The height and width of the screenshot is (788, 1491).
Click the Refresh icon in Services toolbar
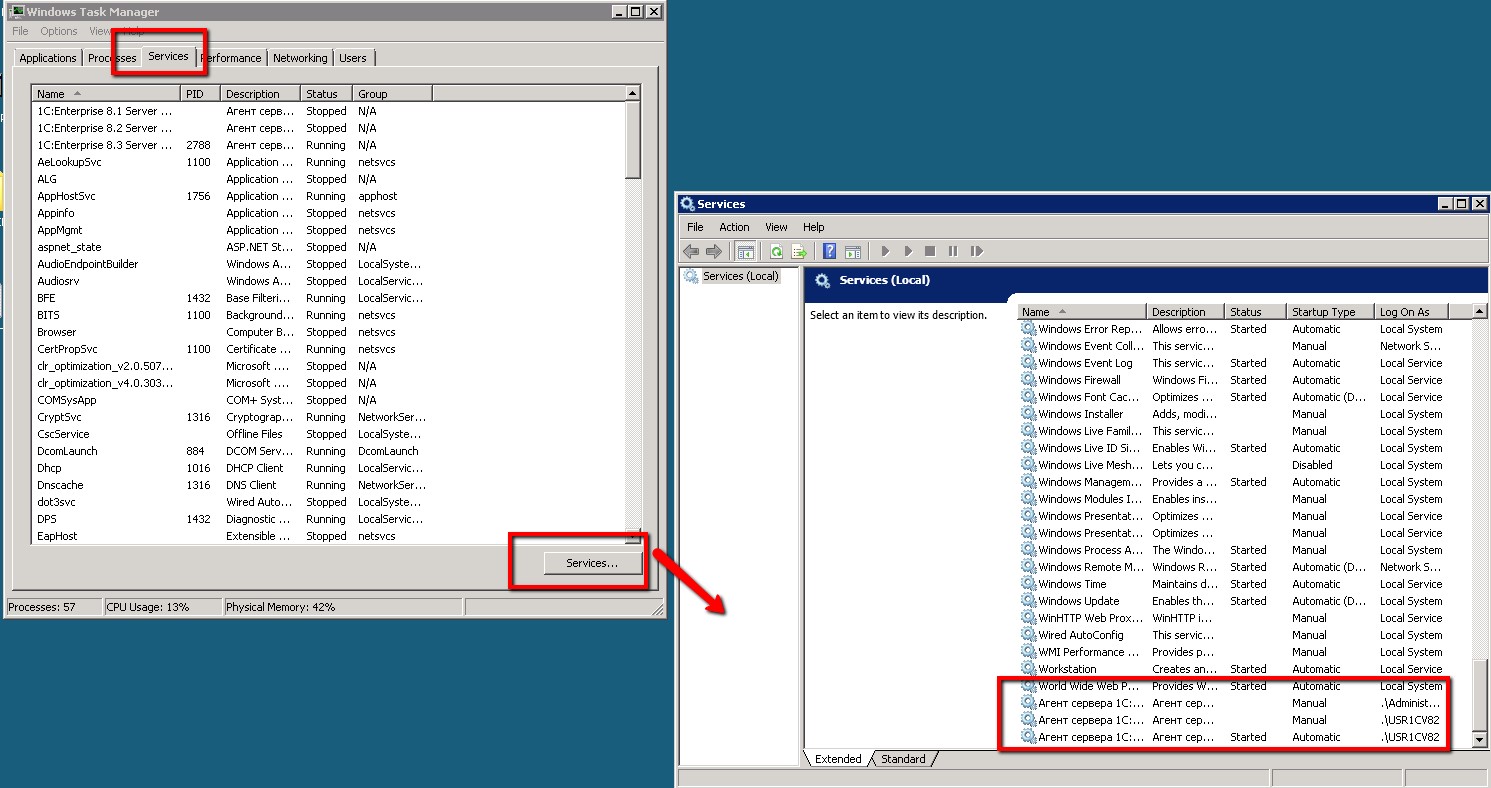tap(776, 252)
